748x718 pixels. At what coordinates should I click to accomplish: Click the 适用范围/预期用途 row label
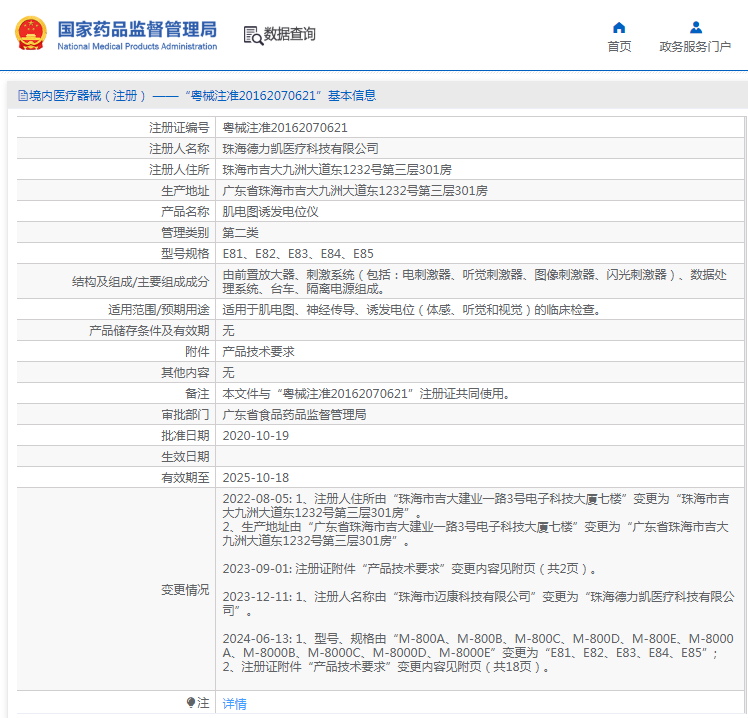click(159, 310)
